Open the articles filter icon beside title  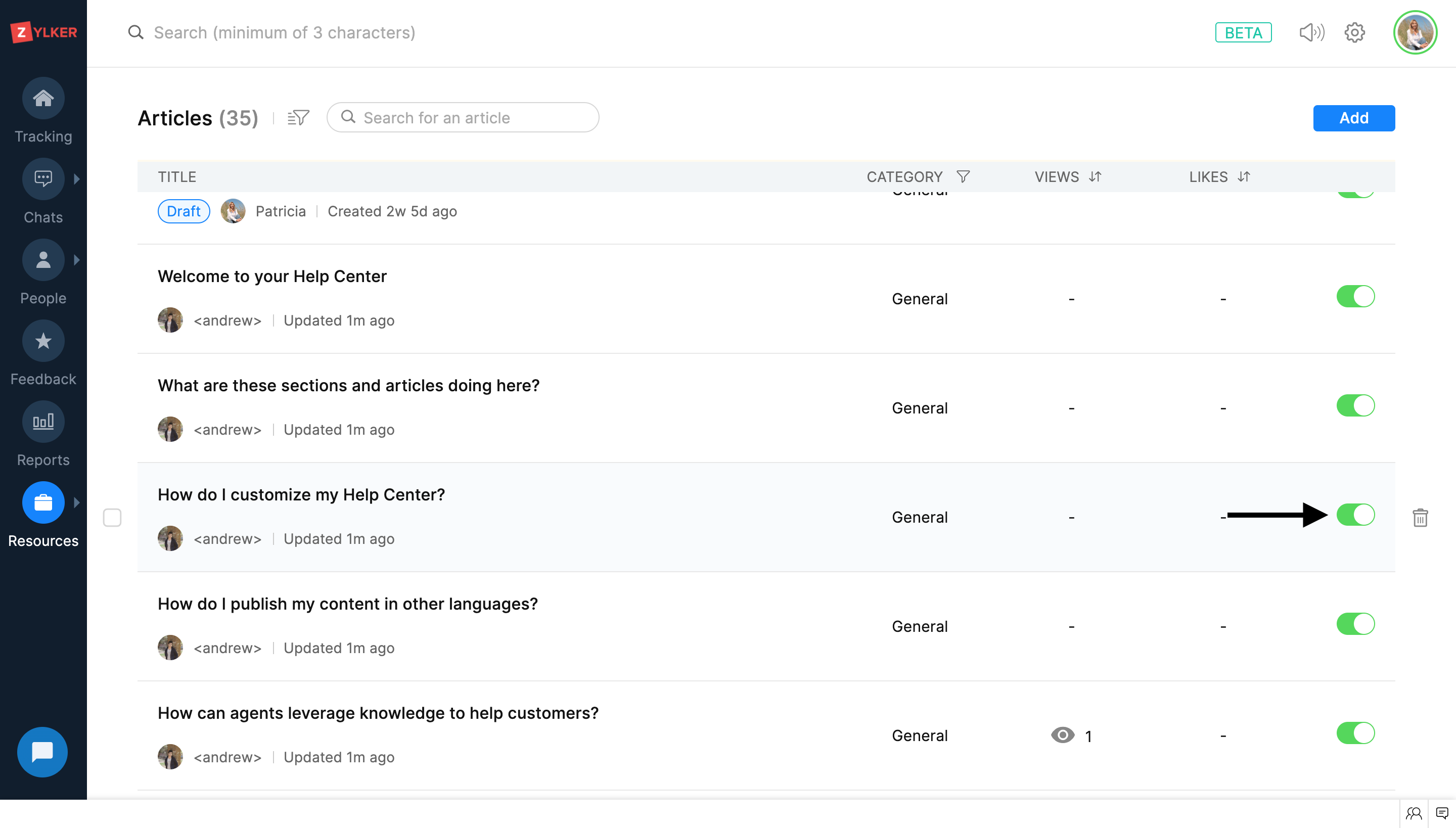click(298, 118)
